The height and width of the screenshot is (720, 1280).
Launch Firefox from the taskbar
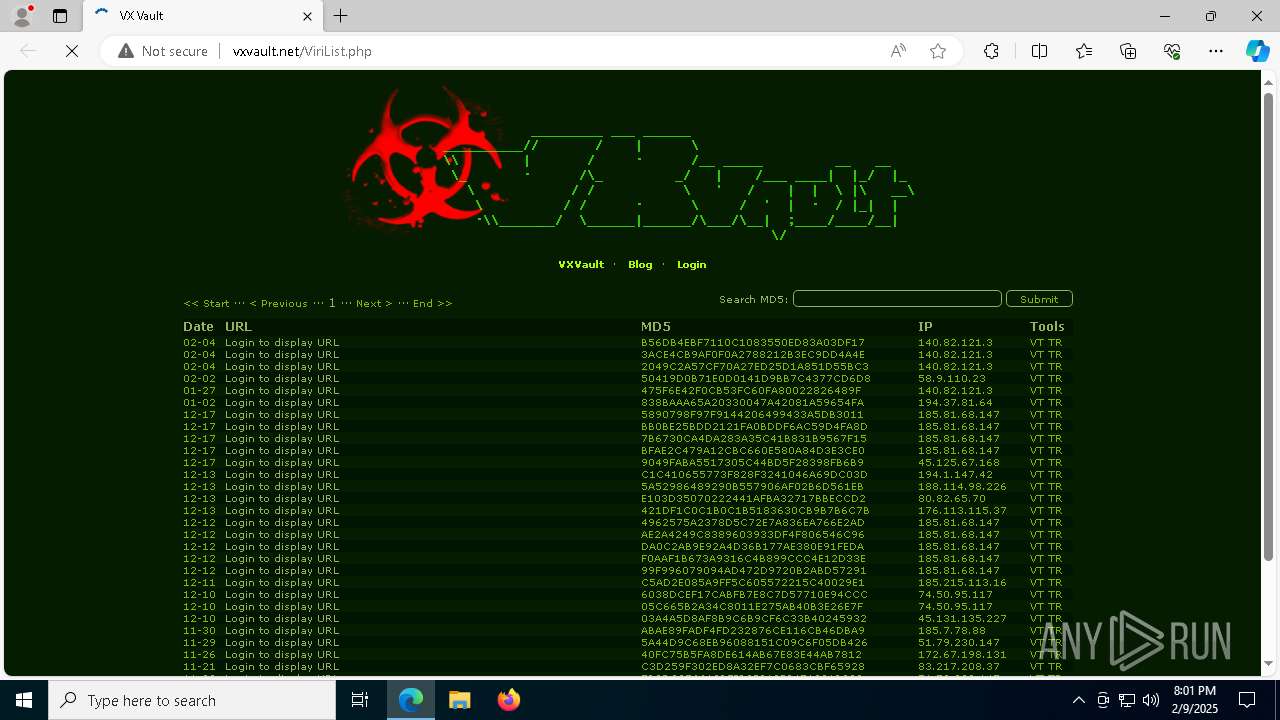click(x=508, y=700)
